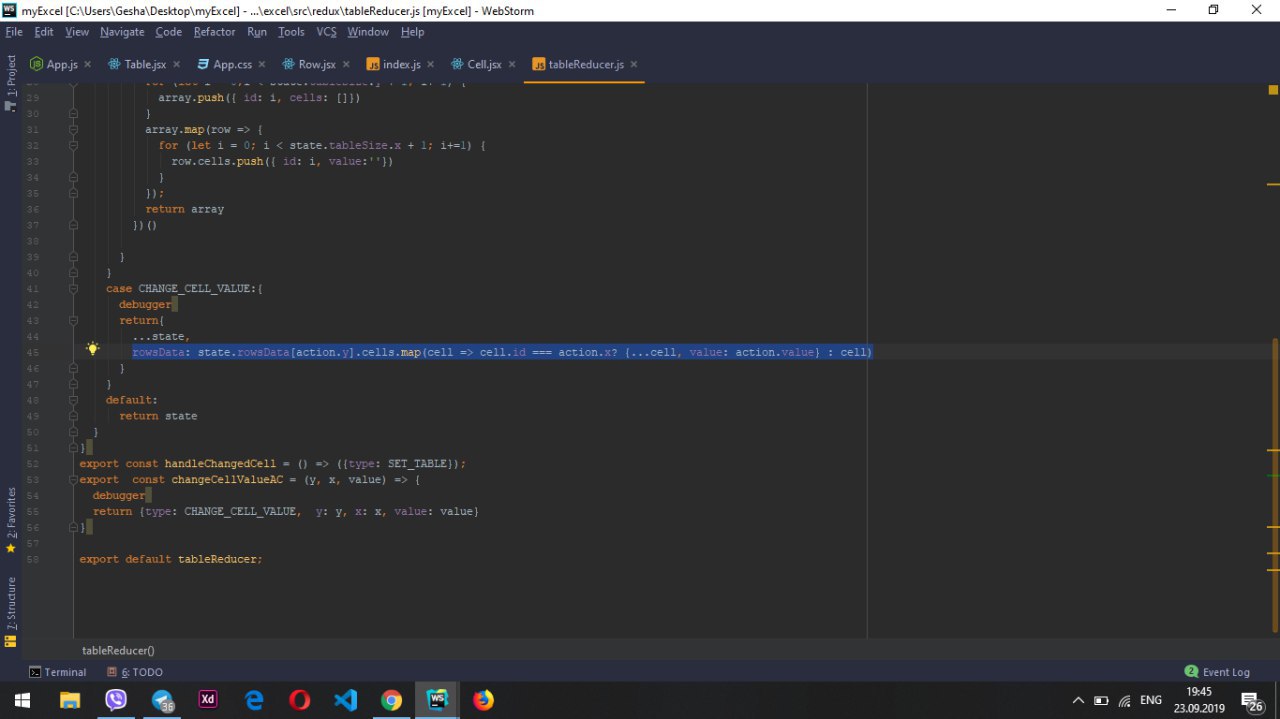The width and height of the screenshot is (1280, 719).
Task: Show hidden system tray icons
Action: (1078, 700)
